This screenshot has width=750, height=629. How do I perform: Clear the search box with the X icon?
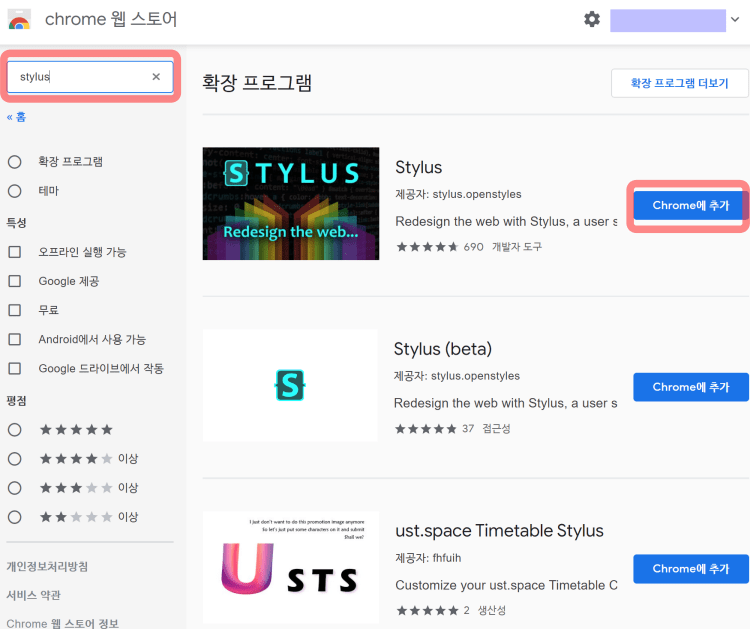click(x=156, y=77)
